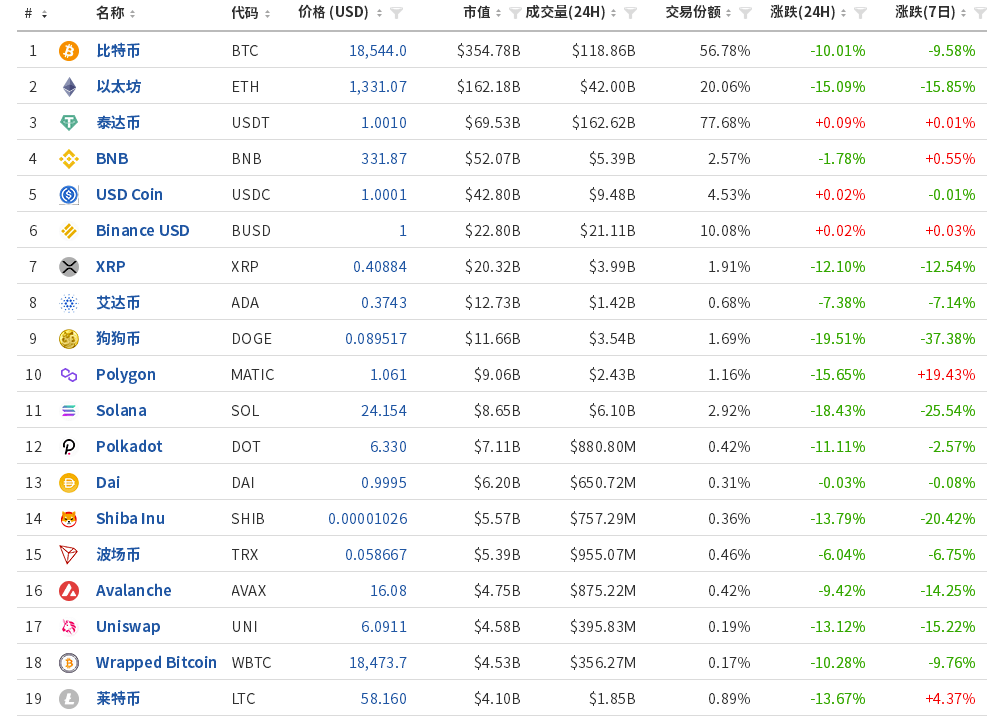This screenshot has width=989, height=719.
Task: Click the Avalanche red logo icon
Action: [68, 590]
